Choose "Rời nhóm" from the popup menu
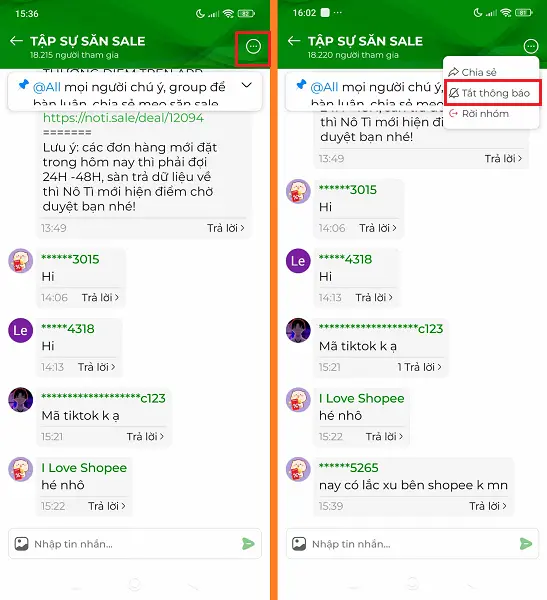The width and height of the screenshot is (547, 600). click(479, 114)
